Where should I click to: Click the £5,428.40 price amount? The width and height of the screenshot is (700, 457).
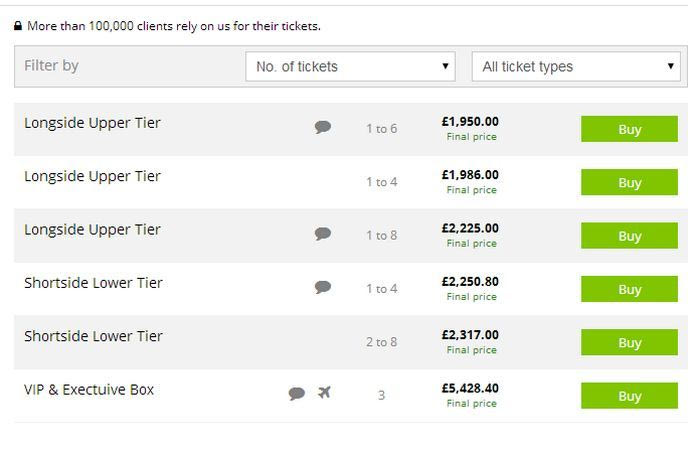click(x=470, y=388)
